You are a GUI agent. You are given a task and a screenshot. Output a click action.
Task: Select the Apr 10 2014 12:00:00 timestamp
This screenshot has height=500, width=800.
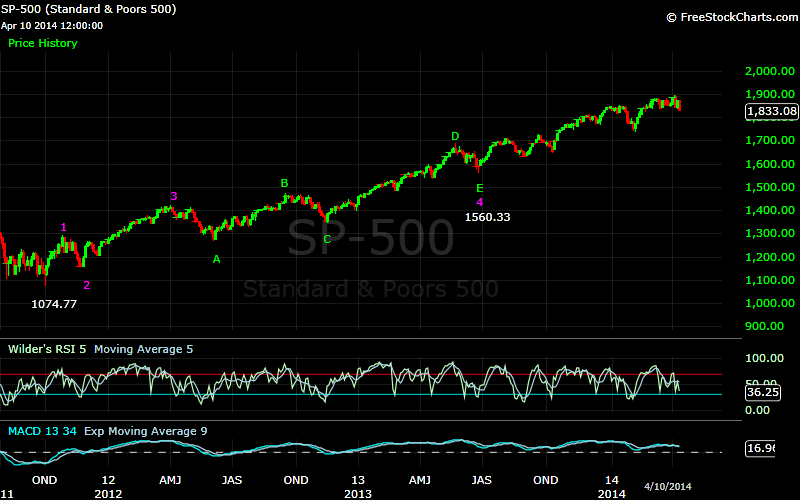pos(52,26)
